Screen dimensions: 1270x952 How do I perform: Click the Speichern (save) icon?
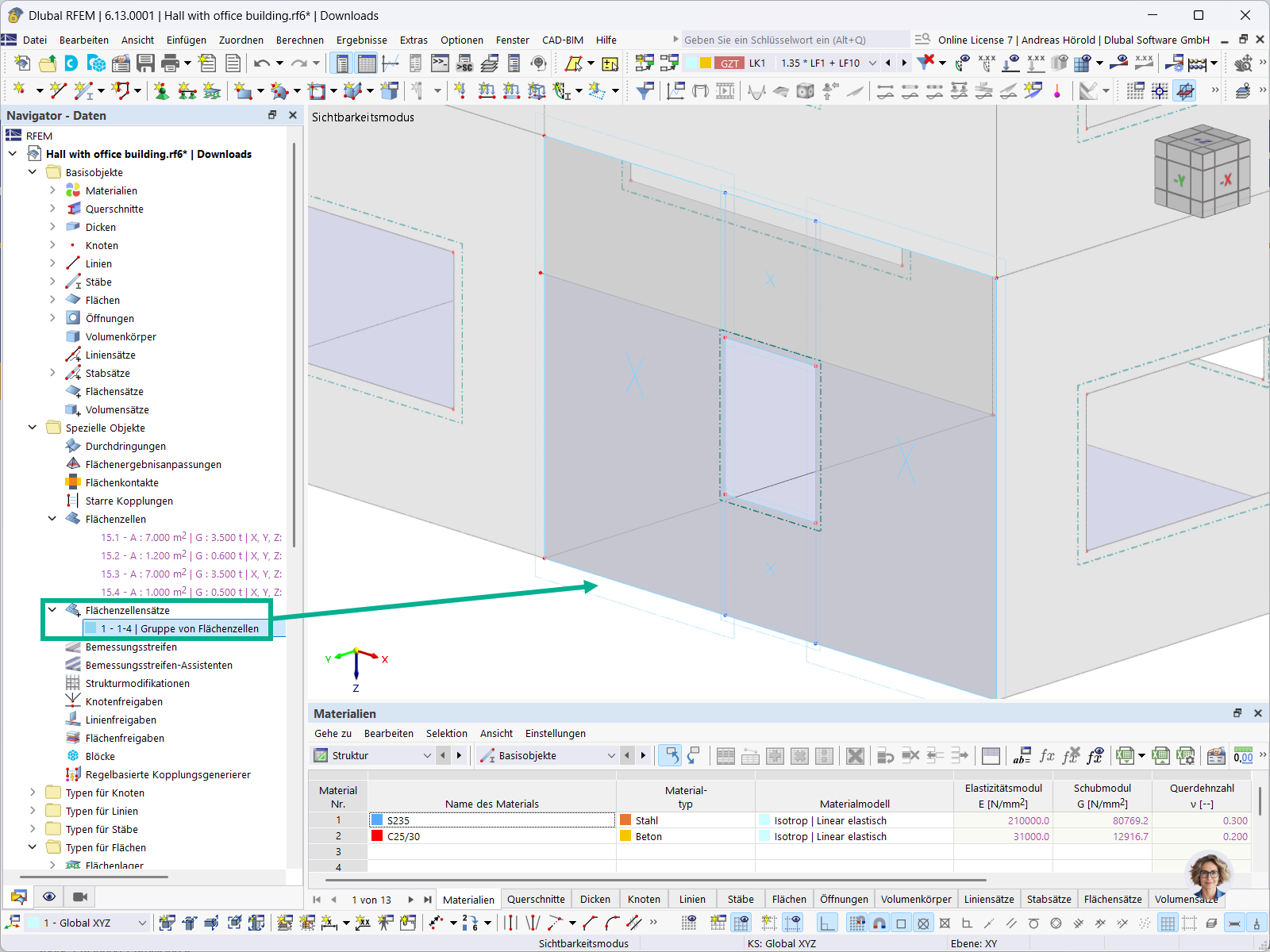[146, 64]
